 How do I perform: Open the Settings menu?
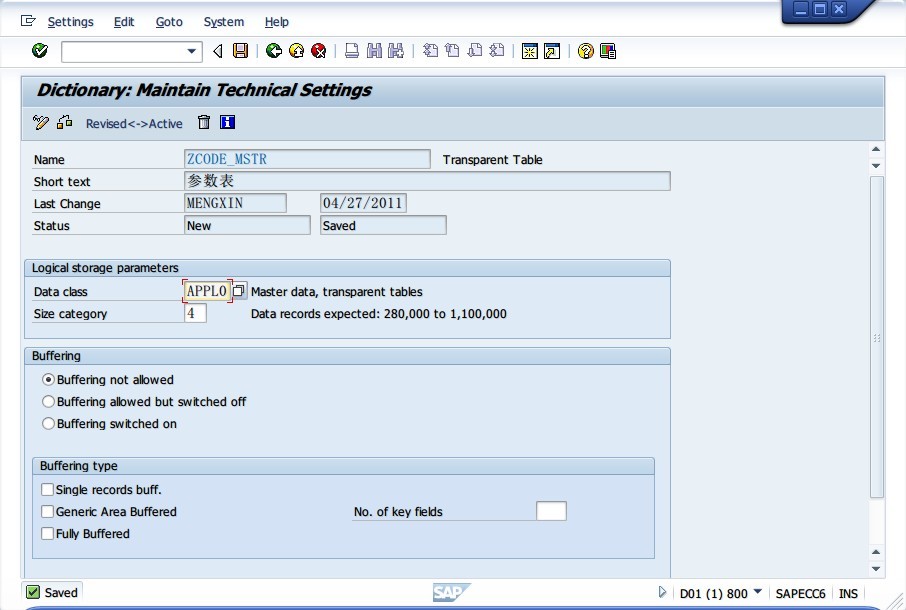coord(70,22)
